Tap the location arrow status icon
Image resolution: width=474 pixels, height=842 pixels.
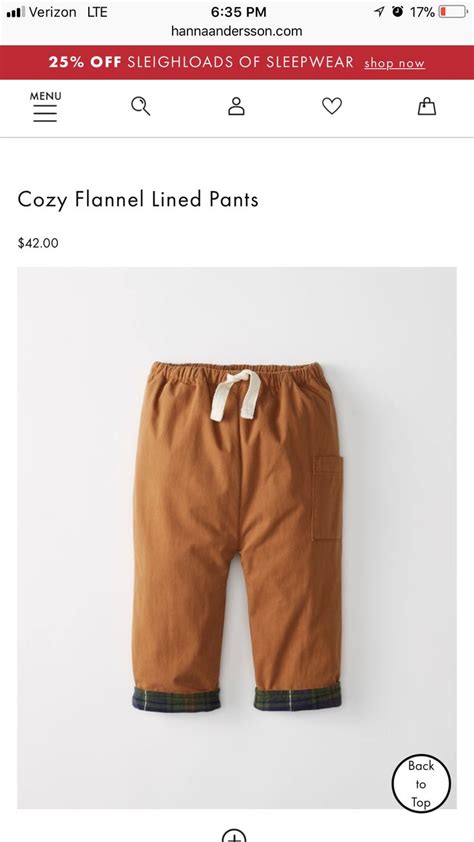[380, 12]
